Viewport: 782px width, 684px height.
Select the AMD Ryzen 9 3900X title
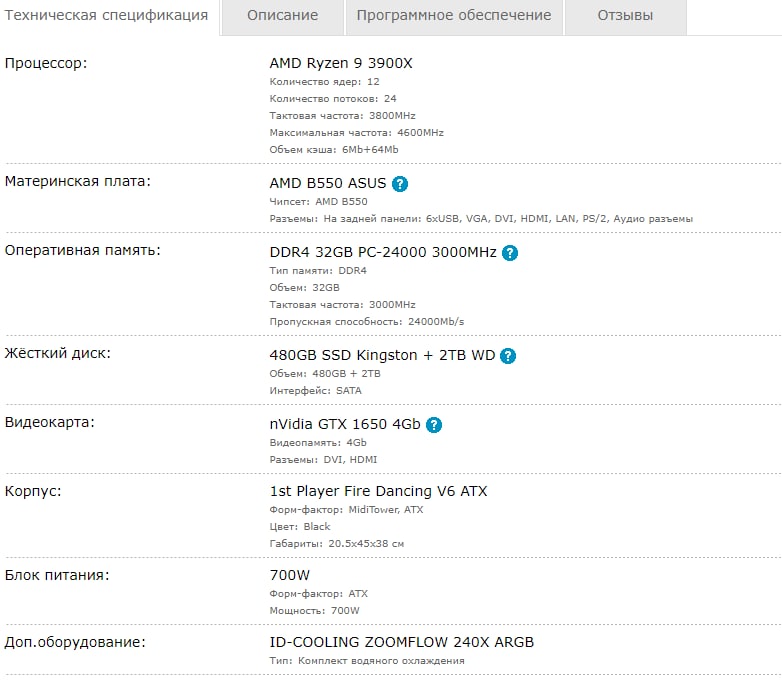[x=341, y=63]
